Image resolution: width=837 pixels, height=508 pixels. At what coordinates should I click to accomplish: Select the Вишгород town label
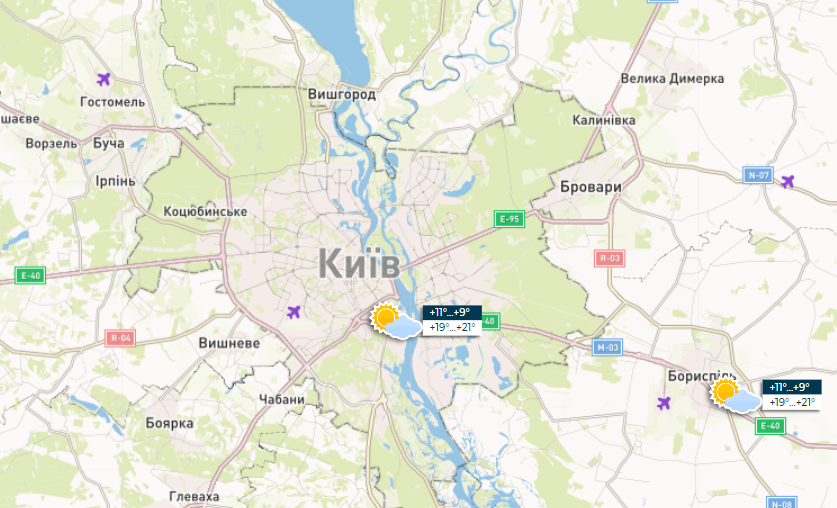[x=342, y=94]
